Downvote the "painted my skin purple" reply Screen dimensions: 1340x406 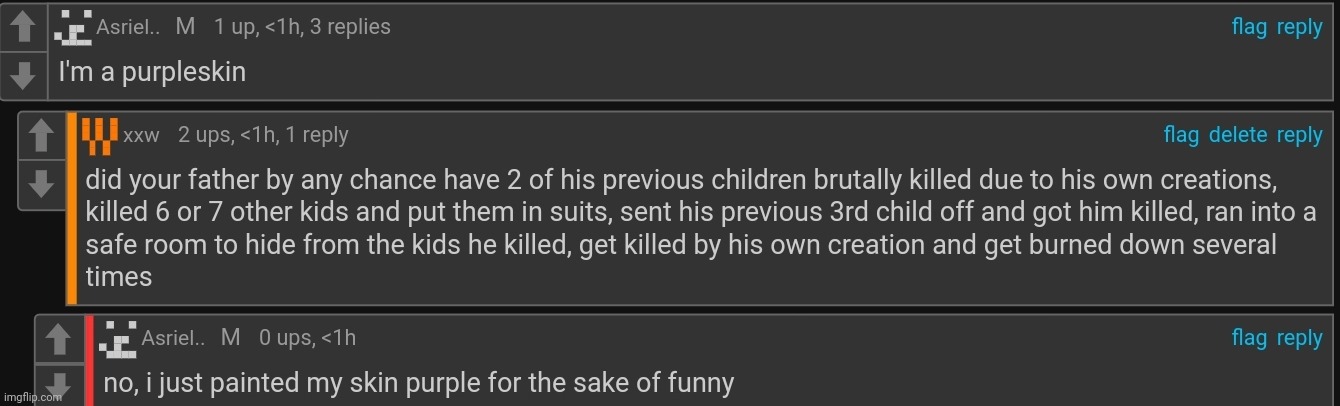[59, 385]
